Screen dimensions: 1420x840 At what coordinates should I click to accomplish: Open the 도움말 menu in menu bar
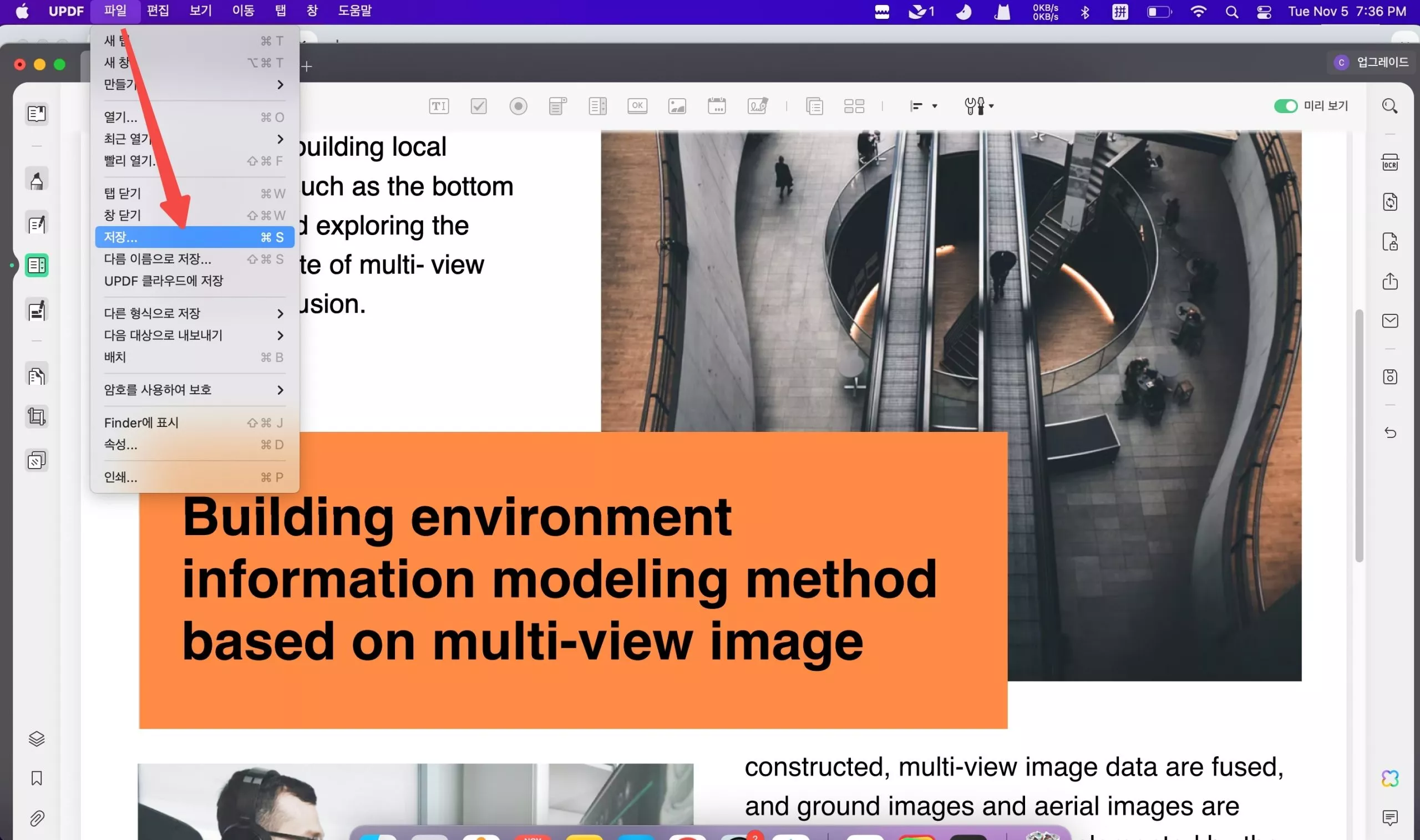click(354, 11)
